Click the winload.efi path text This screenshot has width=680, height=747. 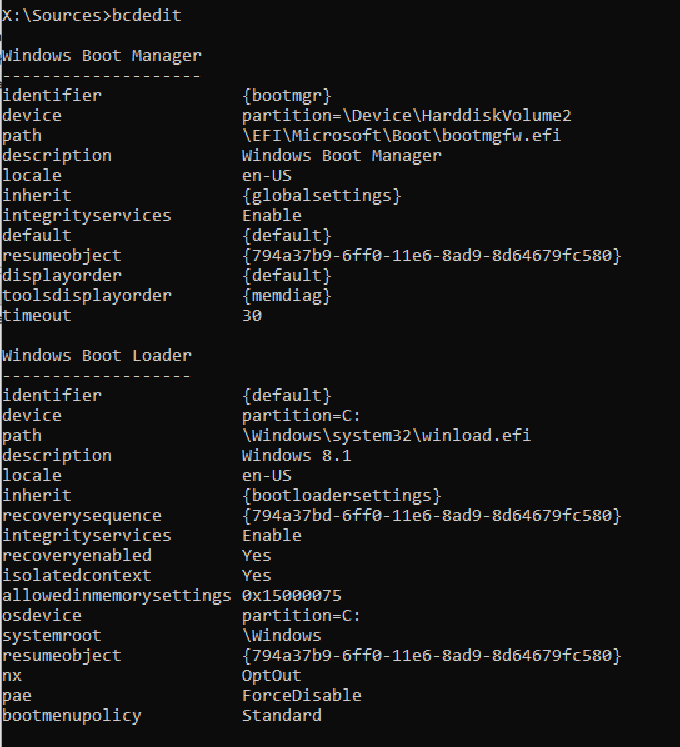tap(386, 435)
